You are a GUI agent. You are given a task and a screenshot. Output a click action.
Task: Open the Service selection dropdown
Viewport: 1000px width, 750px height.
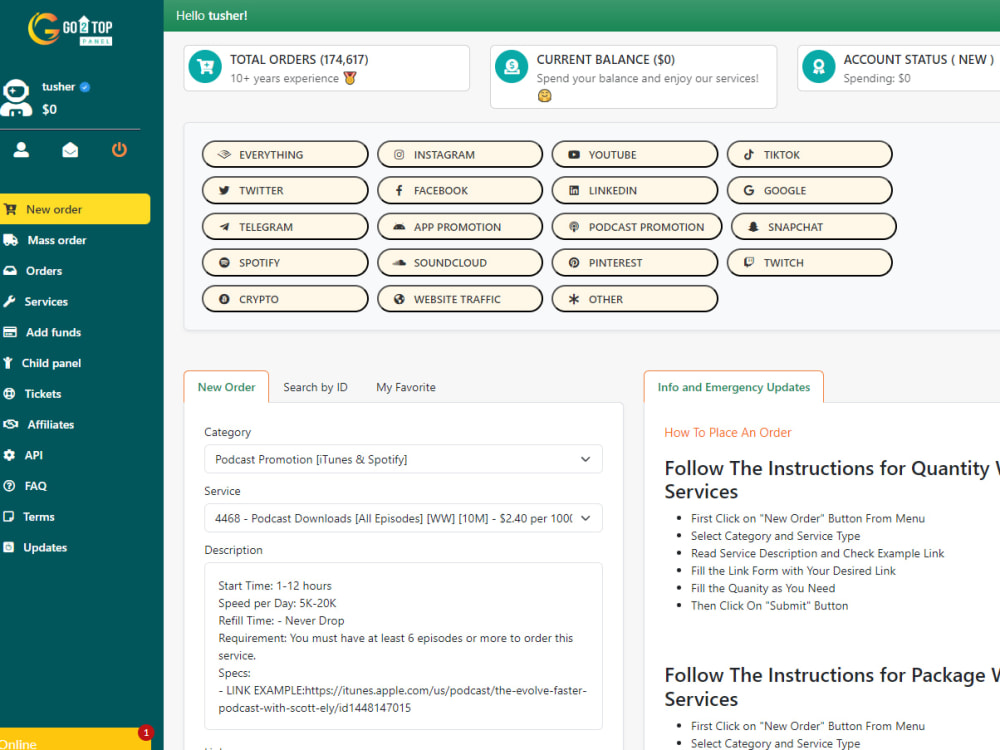tap(403, 518)
